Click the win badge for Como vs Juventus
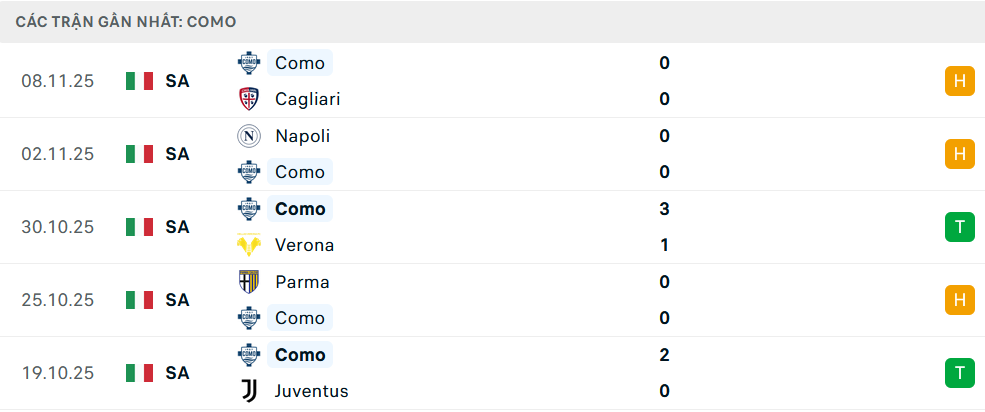 (x=959, y=373)
